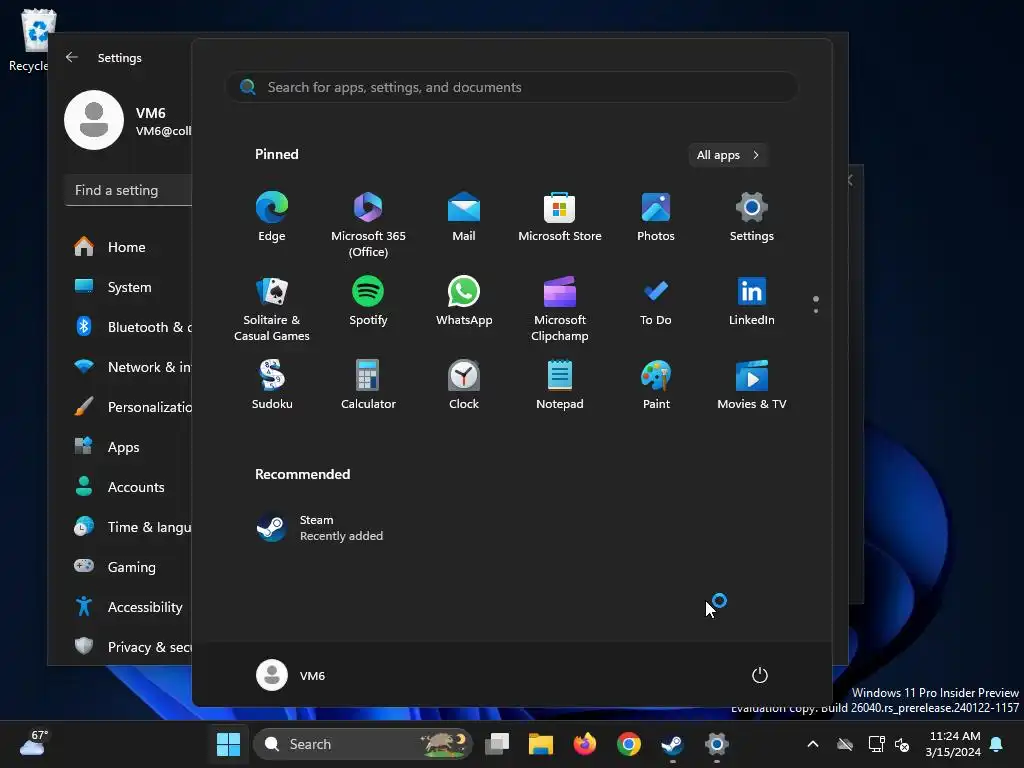This screenshot has width=1024, height=768.
Task: Open Paint from pinned apps
Action: (656, 385)
